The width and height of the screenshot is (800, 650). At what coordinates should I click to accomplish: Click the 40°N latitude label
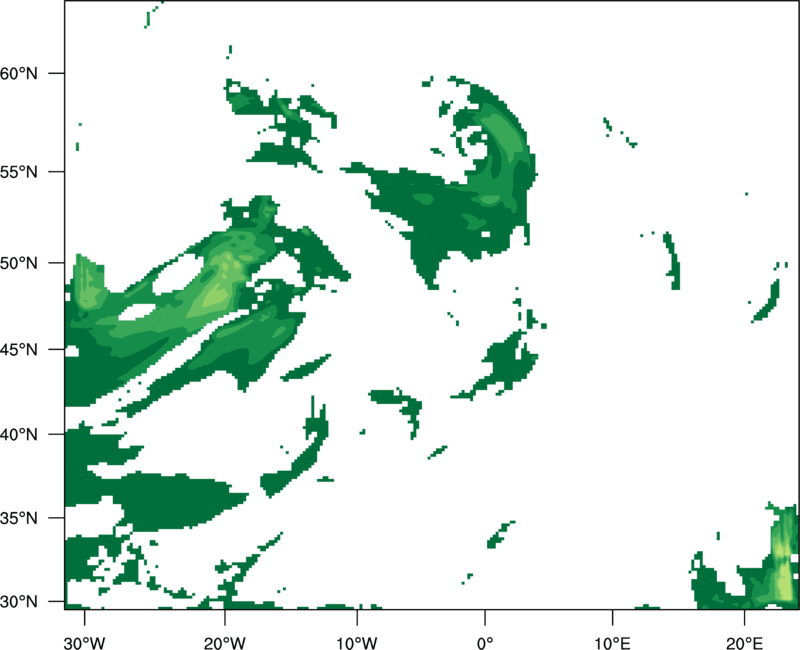[18, 435]
